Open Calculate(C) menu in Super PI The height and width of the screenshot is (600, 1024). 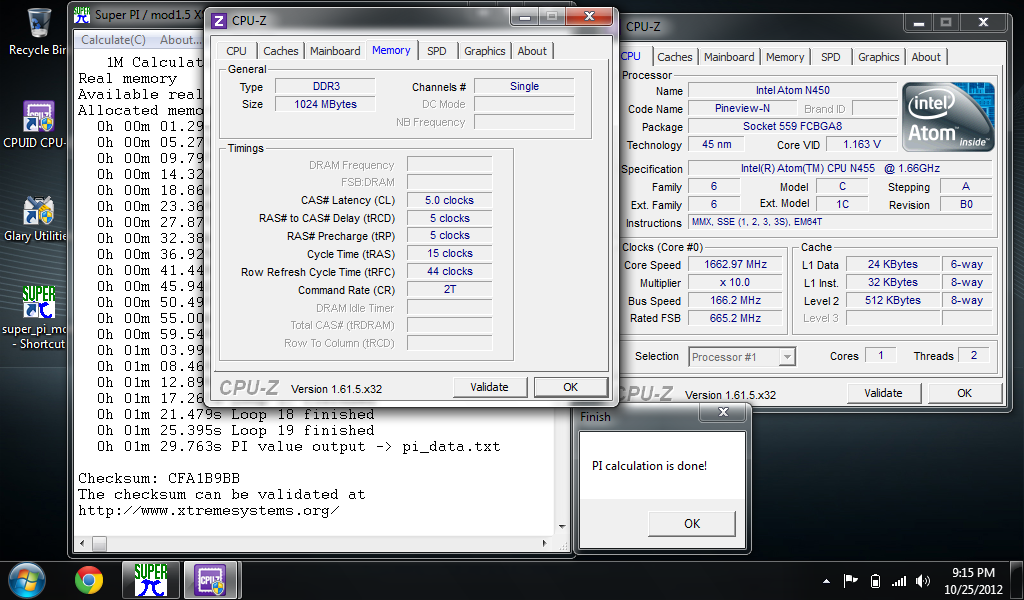pos(114,40)
